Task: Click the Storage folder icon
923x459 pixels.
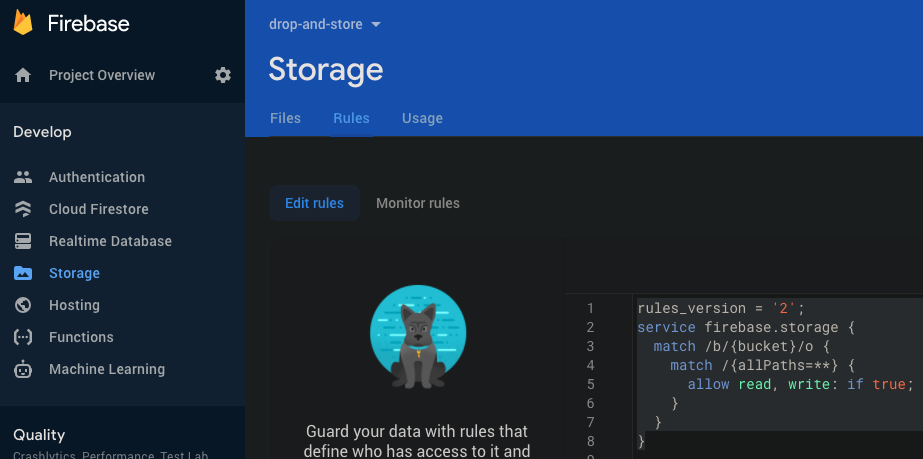Action: (23, 273)
